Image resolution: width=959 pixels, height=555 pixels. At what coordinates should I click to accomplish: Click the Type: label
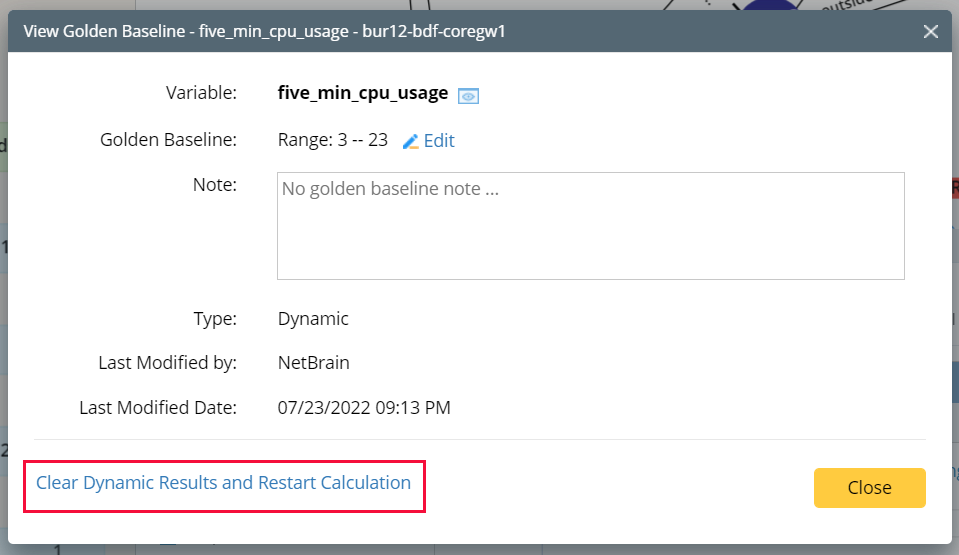pos(215,319)
